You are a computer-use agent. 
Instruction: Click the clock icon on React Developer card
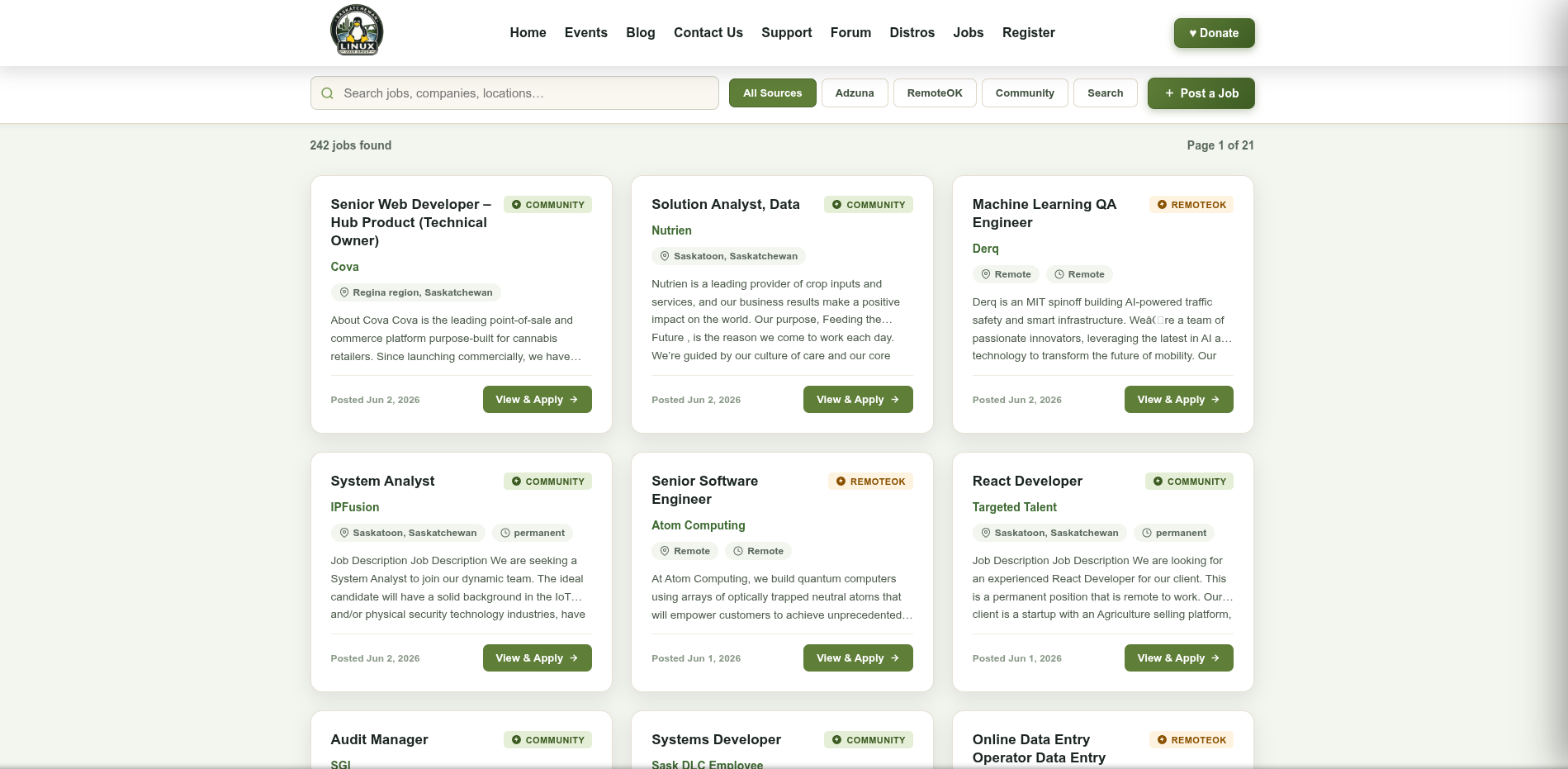pyautogui.click(x=1147, y=533)
